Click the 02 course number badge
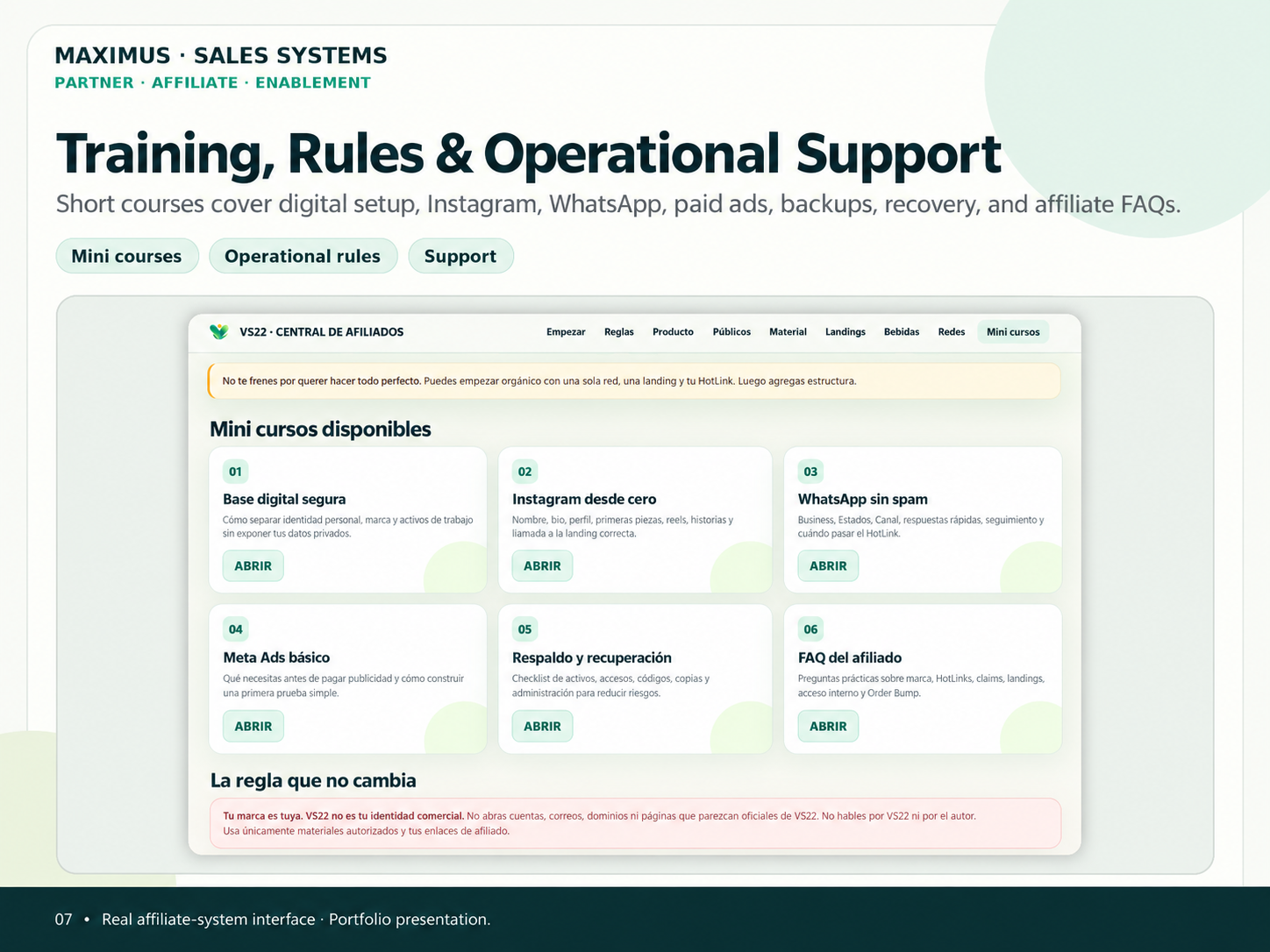 click(x=524, y=472)
